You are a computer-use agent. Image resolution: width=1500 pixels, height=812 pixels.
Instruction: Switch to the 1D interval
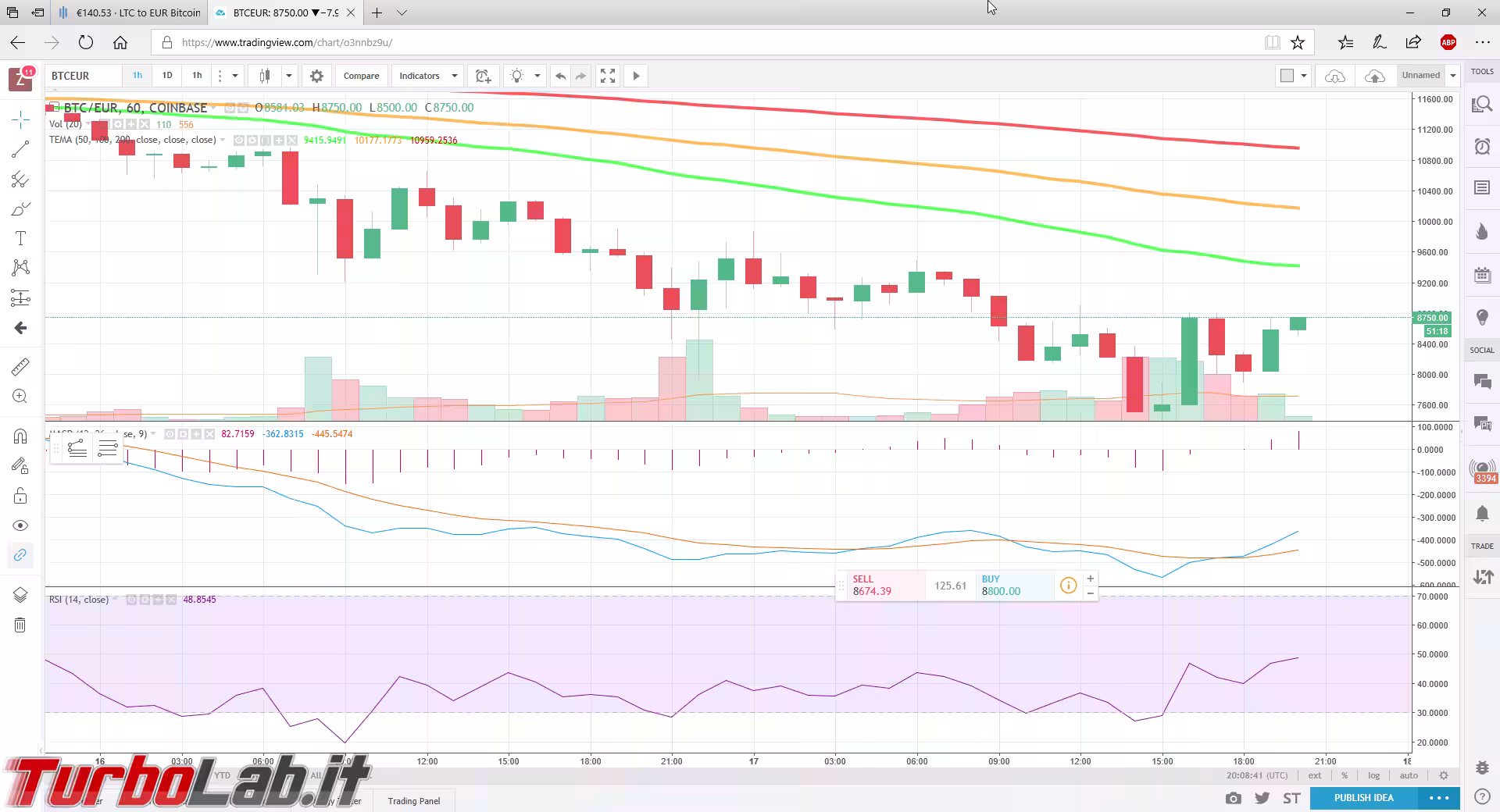coord(167,76)
